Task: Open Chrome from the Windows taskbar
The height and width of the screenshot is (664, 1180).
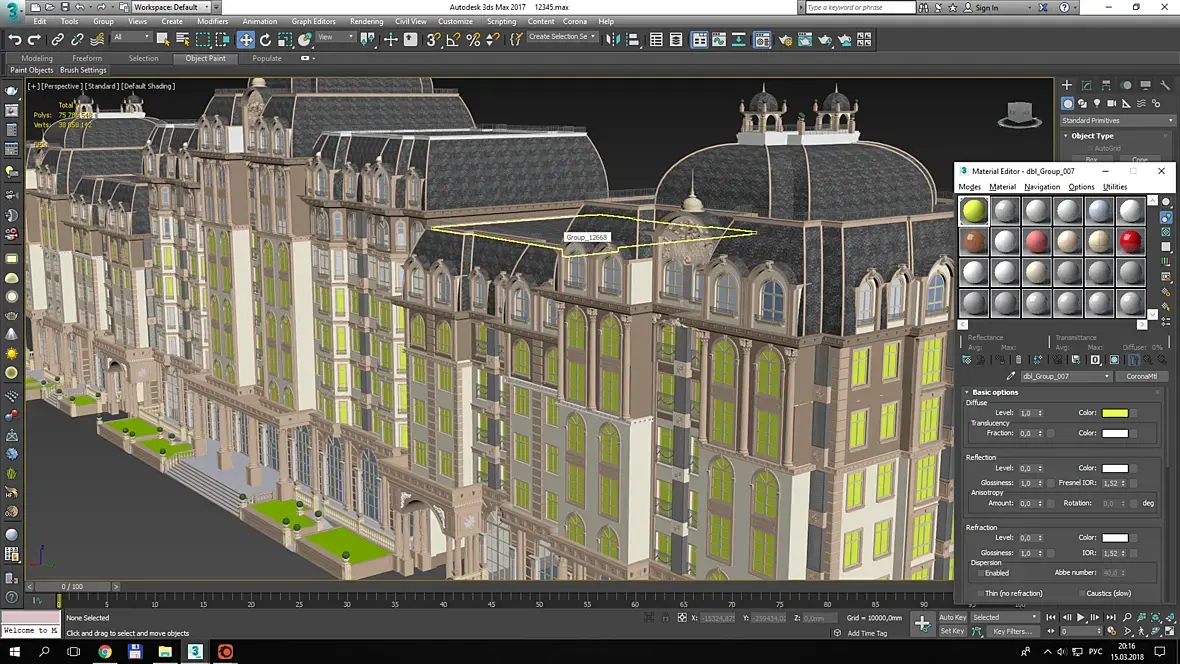Action: (x=105, y=652)
